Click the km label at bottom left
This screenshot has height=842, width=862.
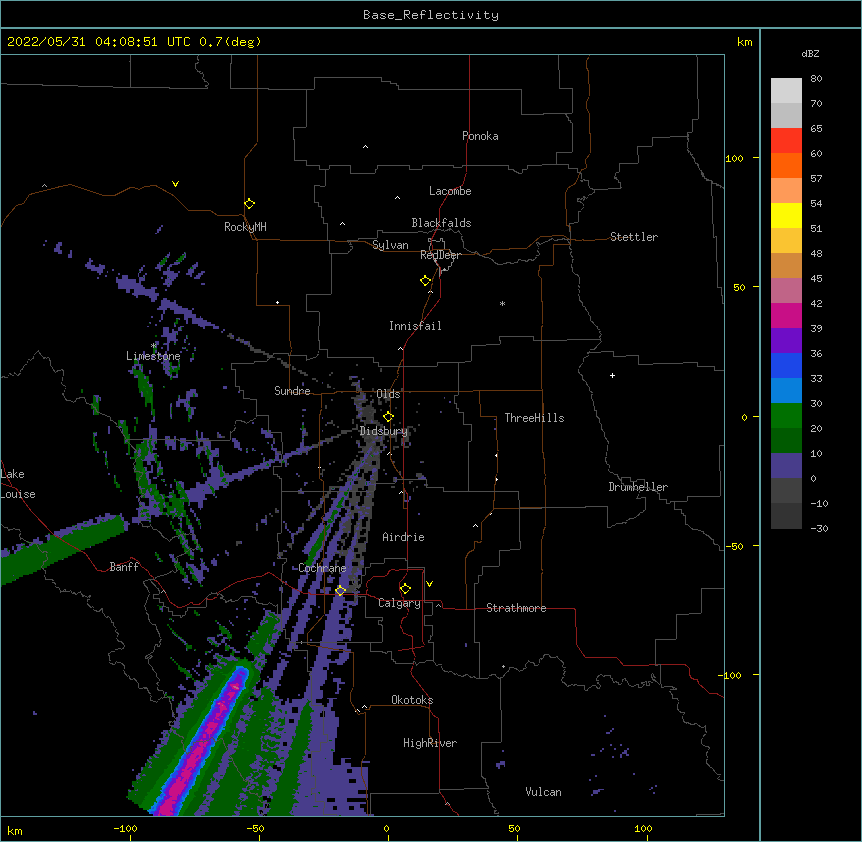click(x=15, y=831)
